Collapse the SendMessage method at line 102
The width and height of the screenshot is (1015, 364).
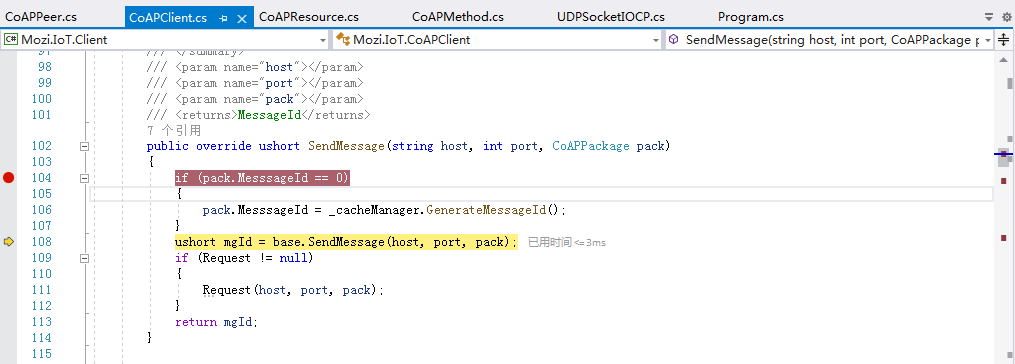(84, 146)
